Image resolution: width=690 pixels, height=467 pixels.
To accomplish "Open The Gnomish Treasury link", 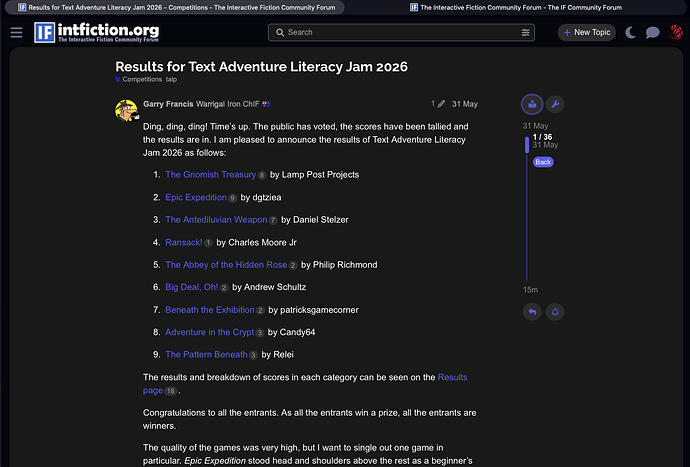I will click(x=210, y=175).
